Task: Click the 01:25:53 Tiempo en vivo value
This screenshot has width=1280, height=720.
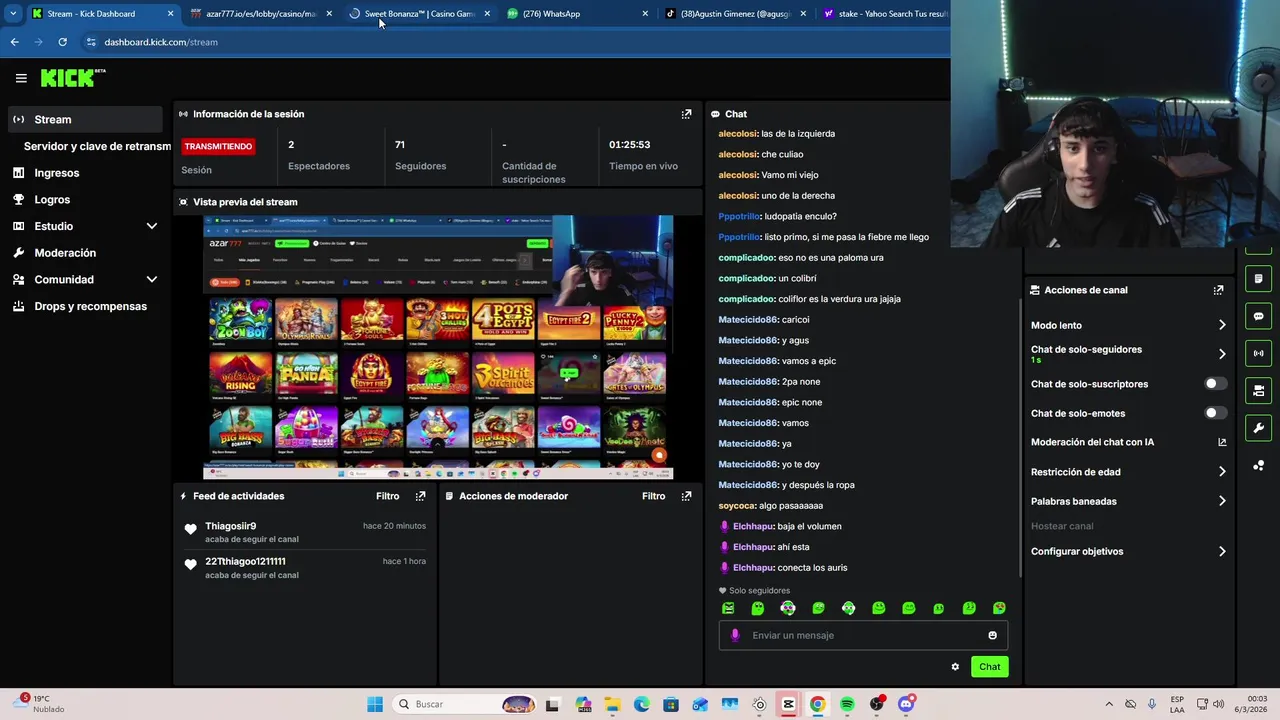Action: (x=630, y=145)
